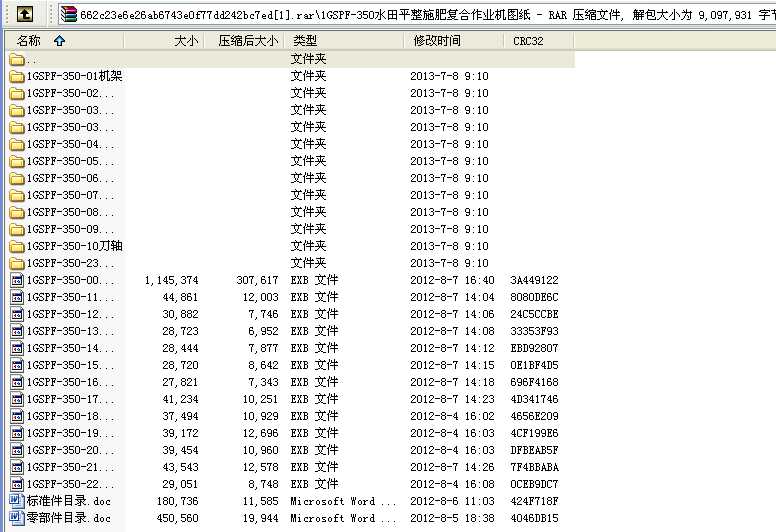The image size is (776, 532).
Task: Select file name 1GSPF-350-21...
Action: pos(71,467)
